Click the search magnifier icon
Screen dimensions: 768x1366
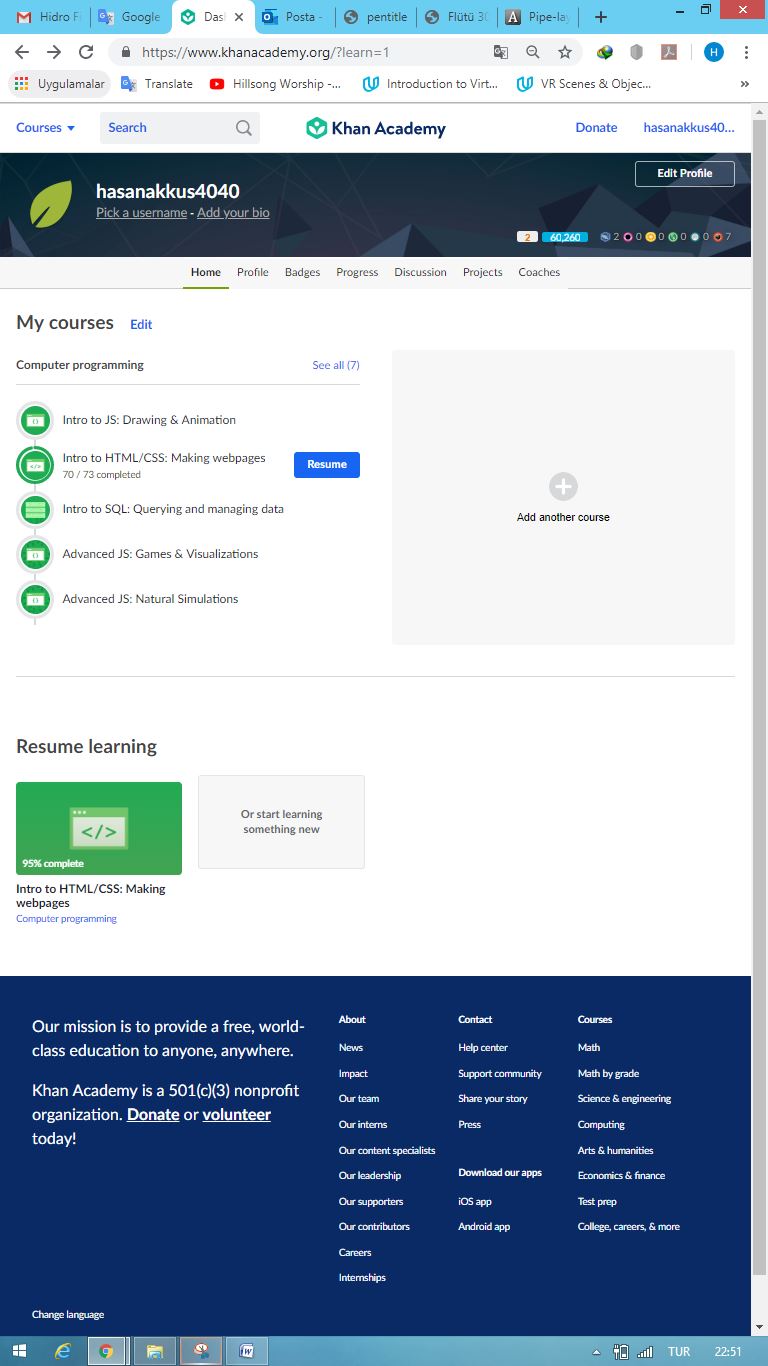[244, 128]
